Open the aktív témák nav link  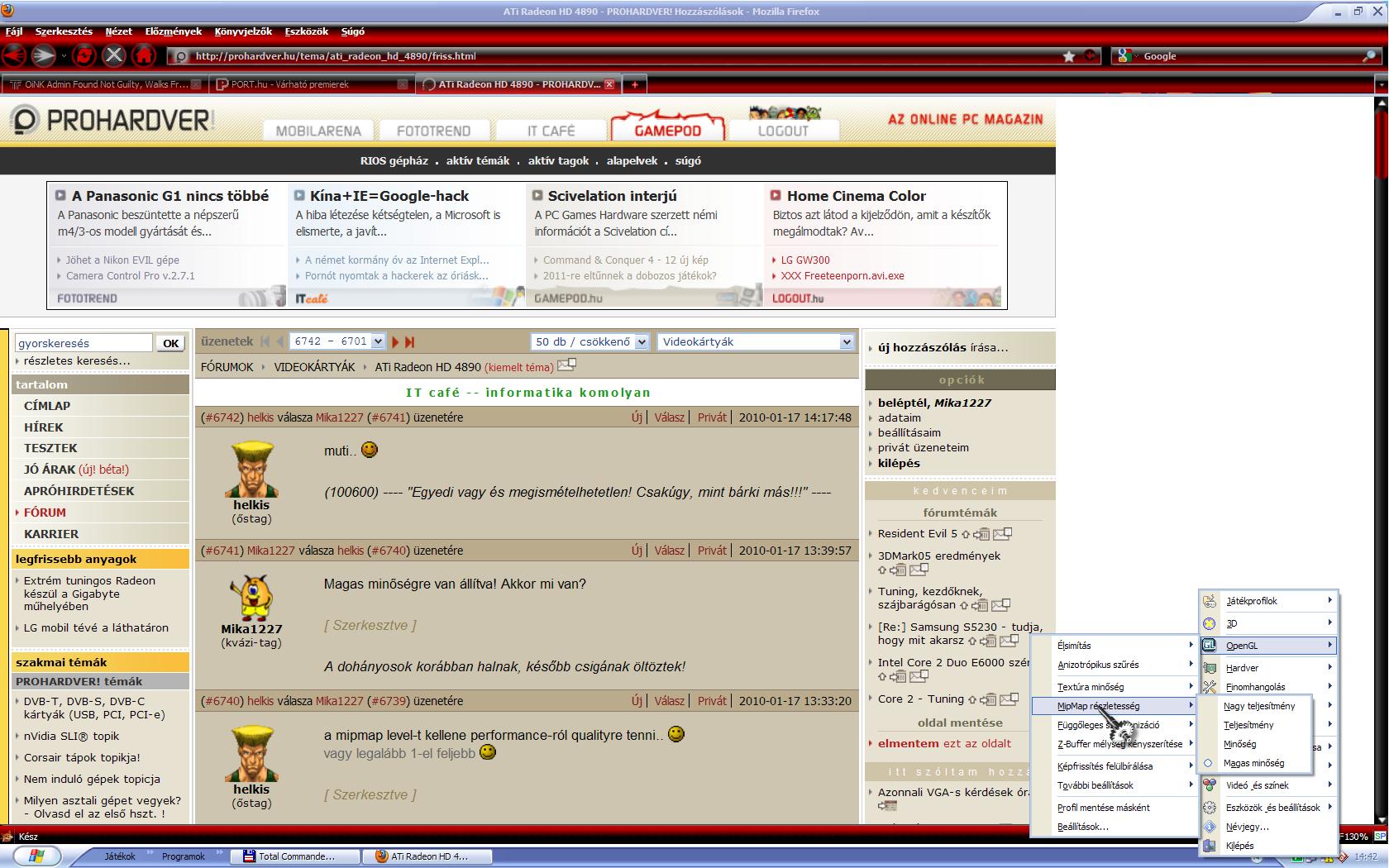tap(478, 161)
